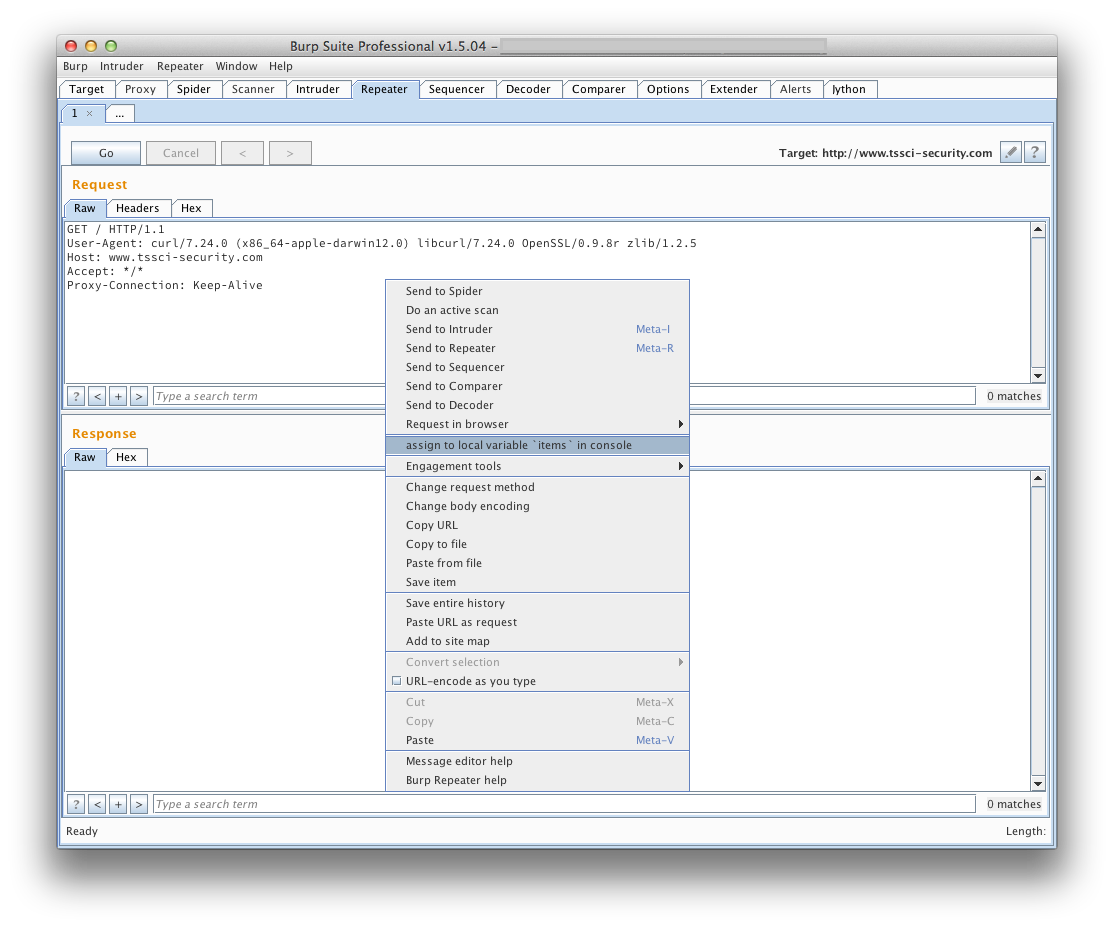Screen dimensions: 1114x928
Task: Click the plus button in response search bar
Action: 118,804
